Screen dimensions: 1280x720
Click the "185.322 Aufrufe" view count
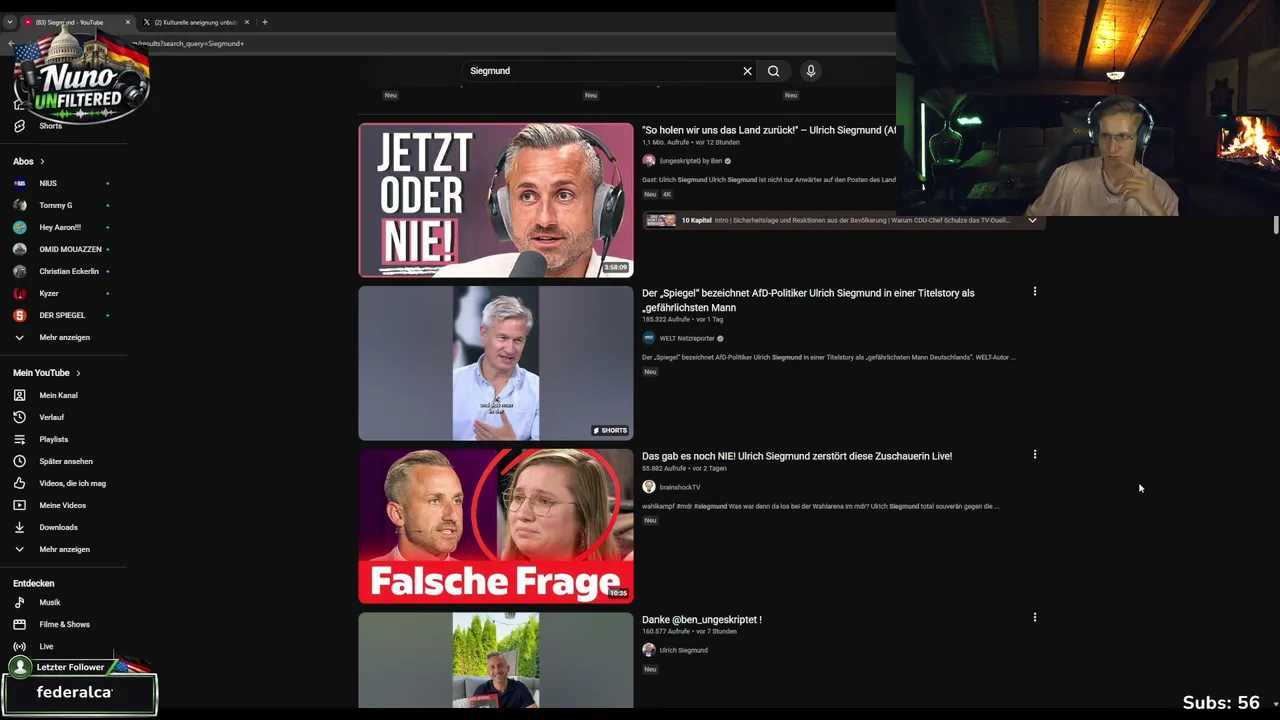(x=666, y=320)
